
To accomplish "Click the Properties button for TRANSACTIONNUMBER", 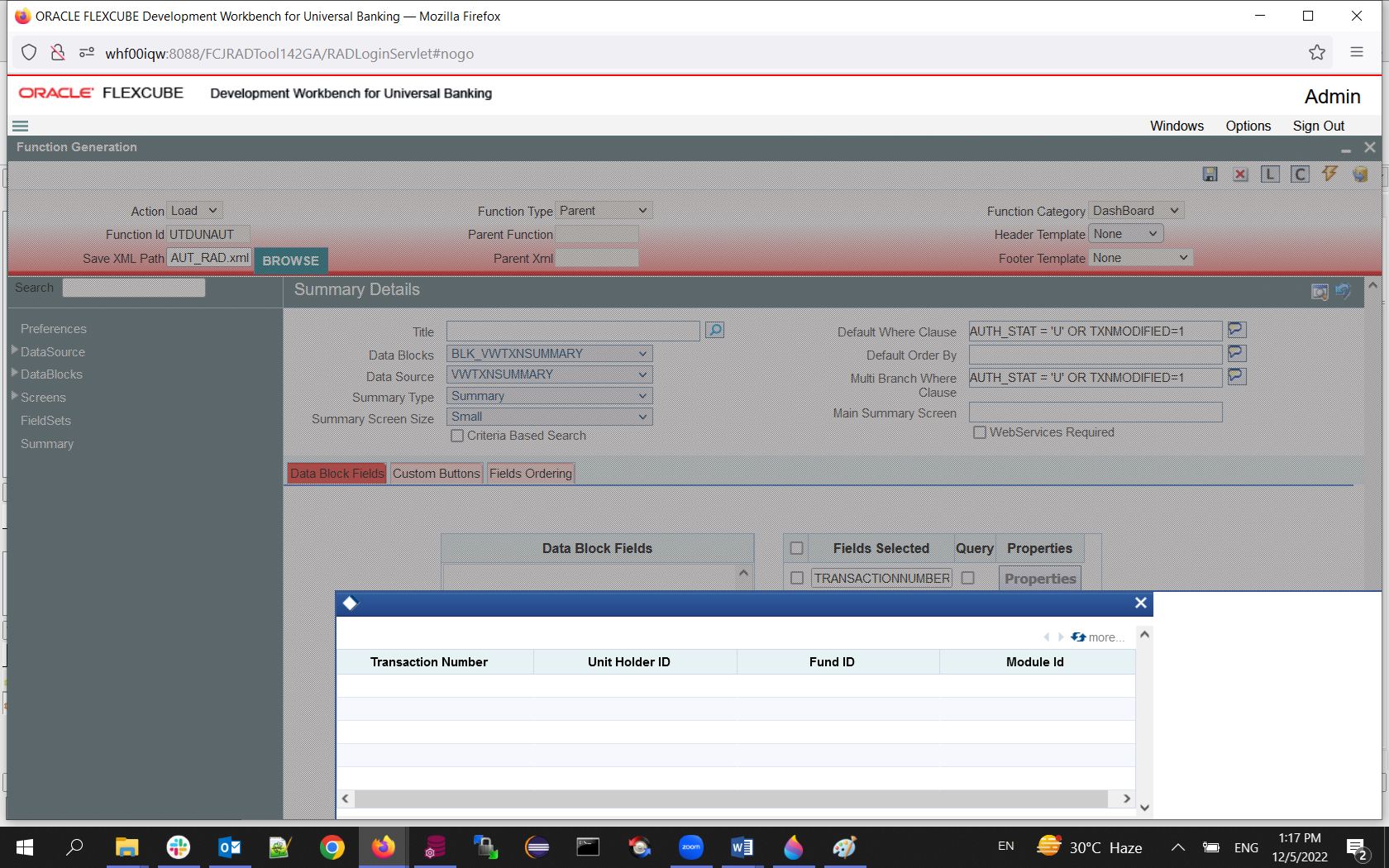I will click(x=1040, y=579).
